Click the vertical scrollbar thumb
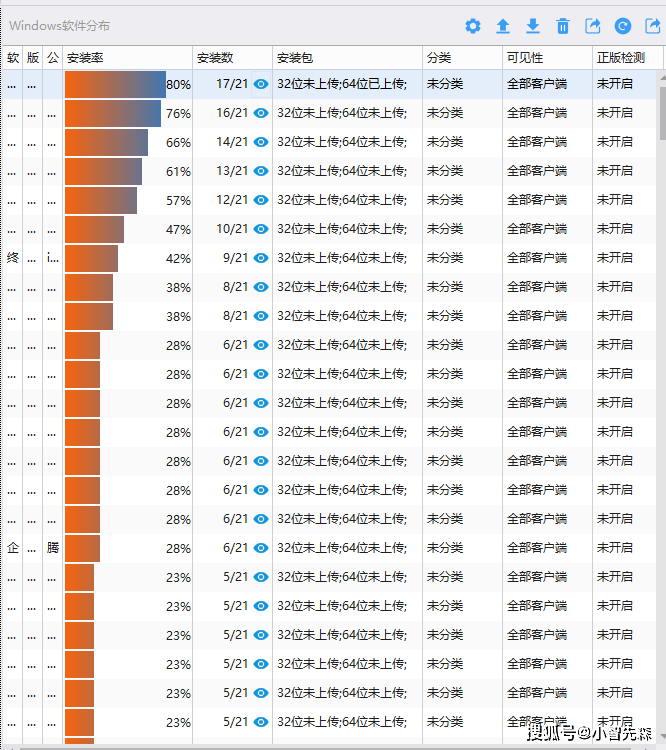The image size is (666, 750). 662,110
